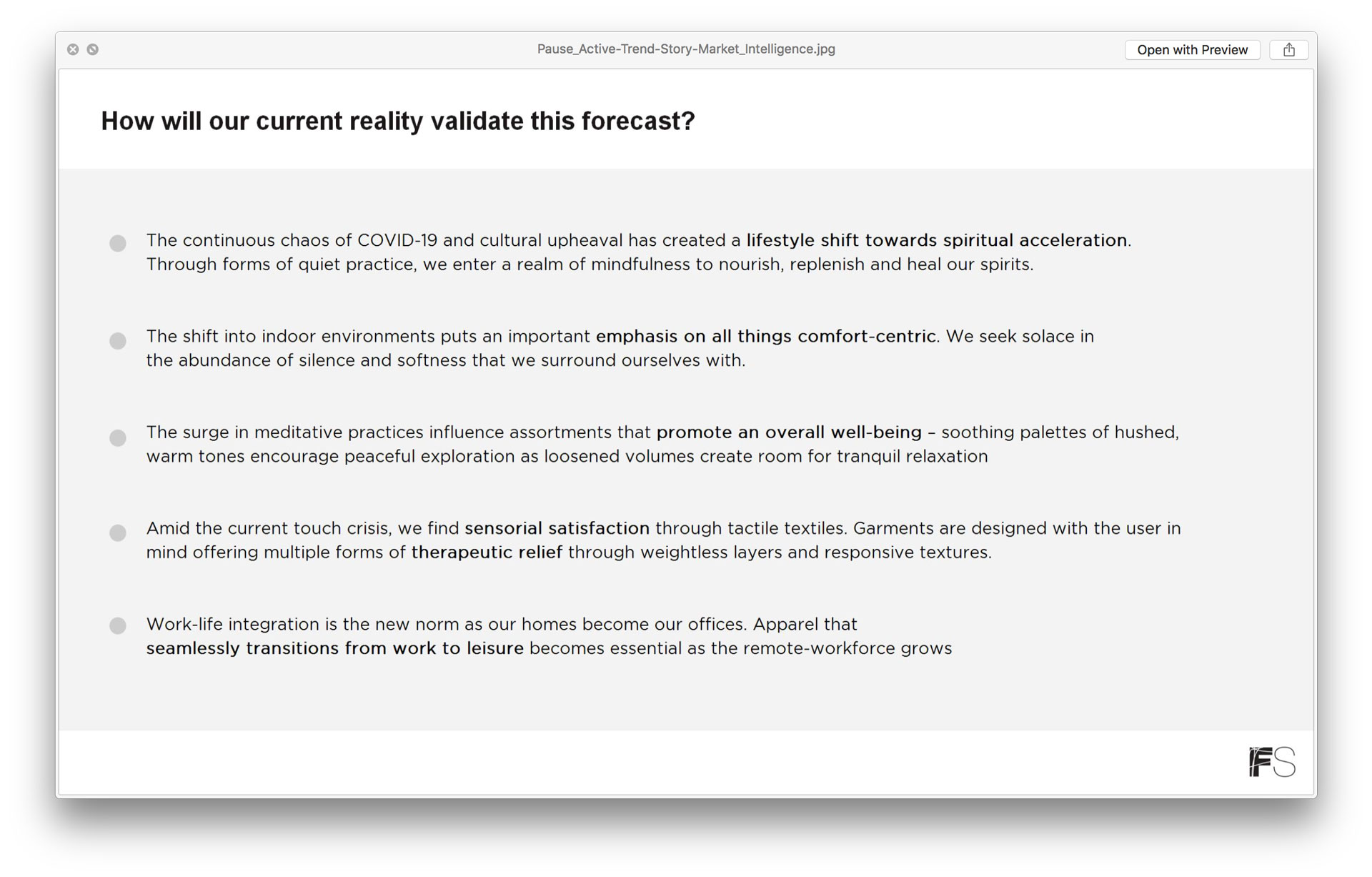This screenshot has height=877, width=1372.
Task: Click the bold text seamlessly transitions from work to leisure
Action: pyautogui.click(x=335, y=648)
